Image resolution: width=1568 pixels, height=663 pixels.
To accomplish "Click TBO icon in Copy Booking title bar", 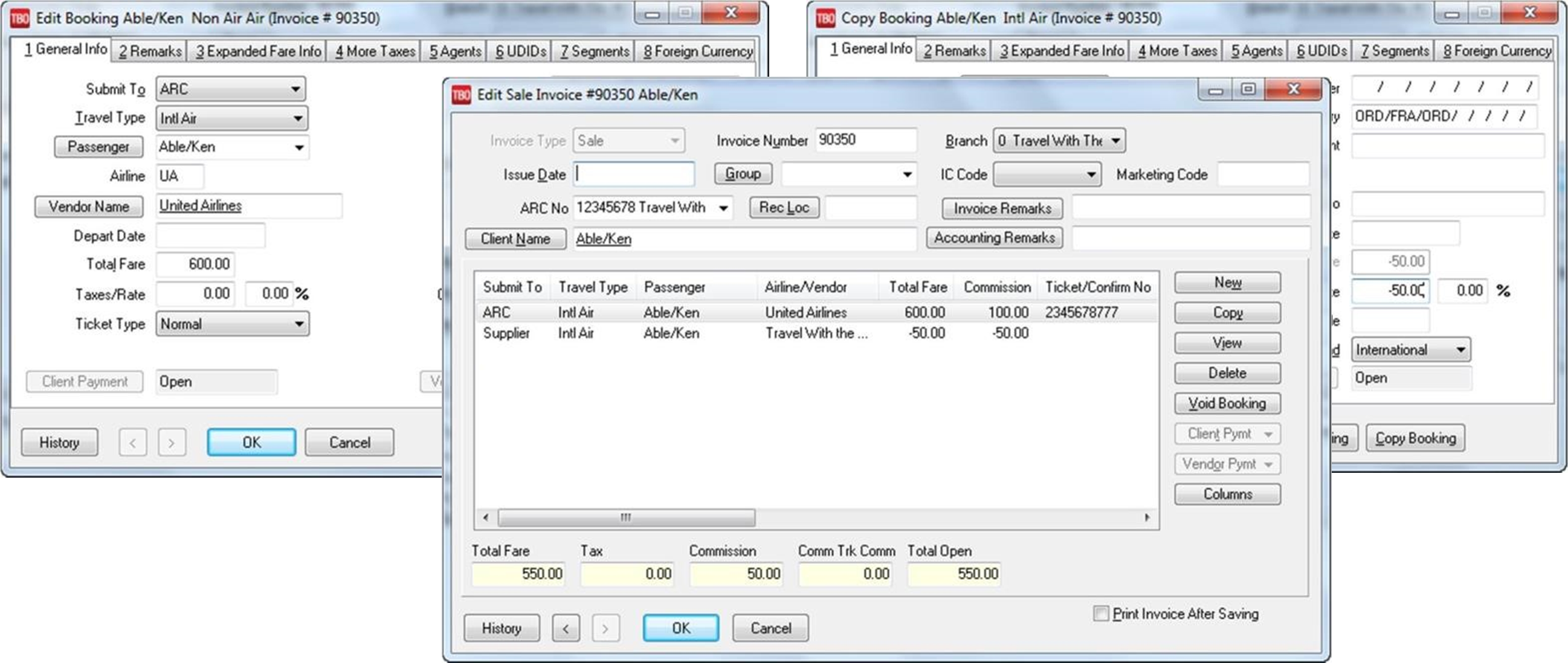I will 825,18.
